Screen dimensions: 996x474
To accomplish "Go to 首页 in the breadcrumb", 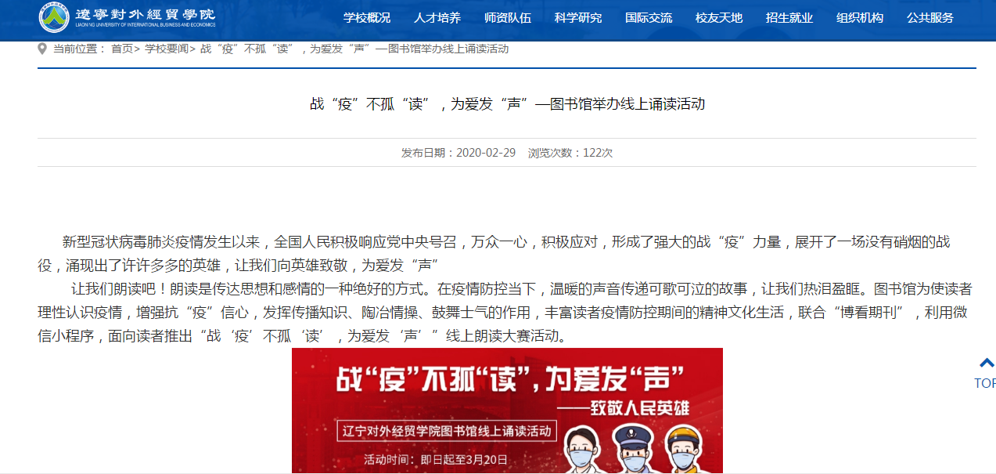I will (x=122, y=49).
